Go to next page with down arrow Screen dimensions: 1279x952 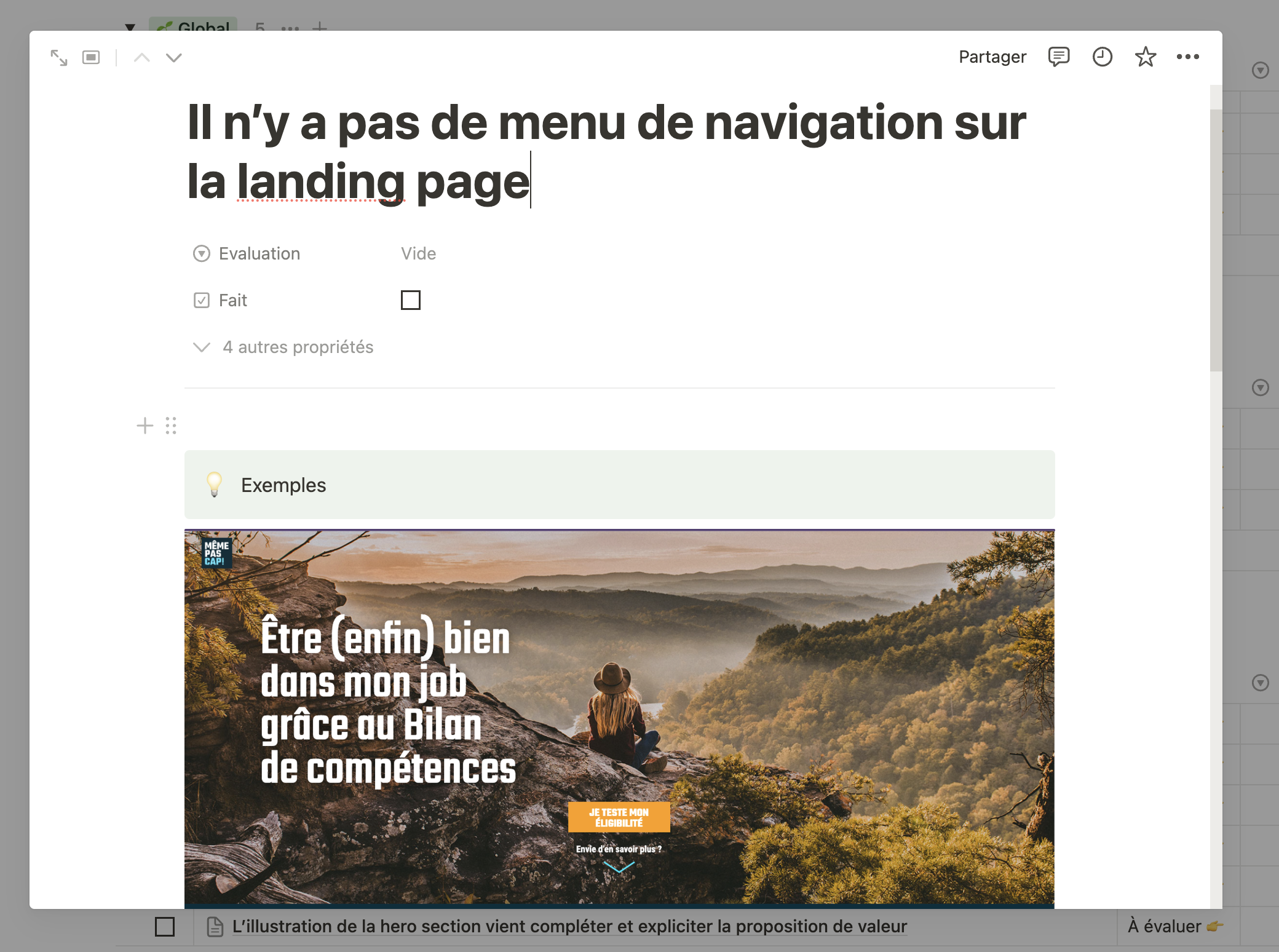point(174,58)
